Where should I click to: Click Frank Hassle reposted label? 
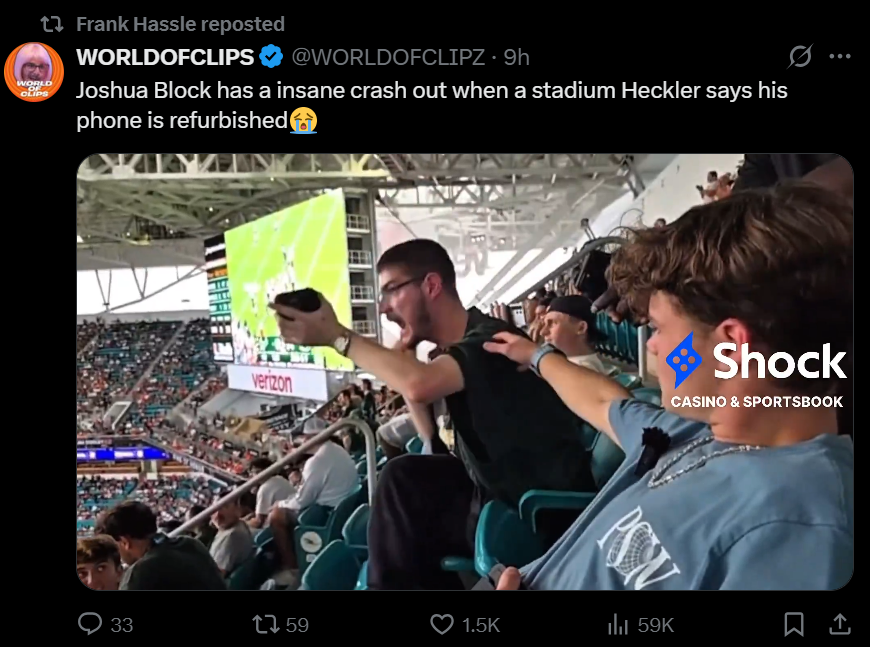click(180, 24)
